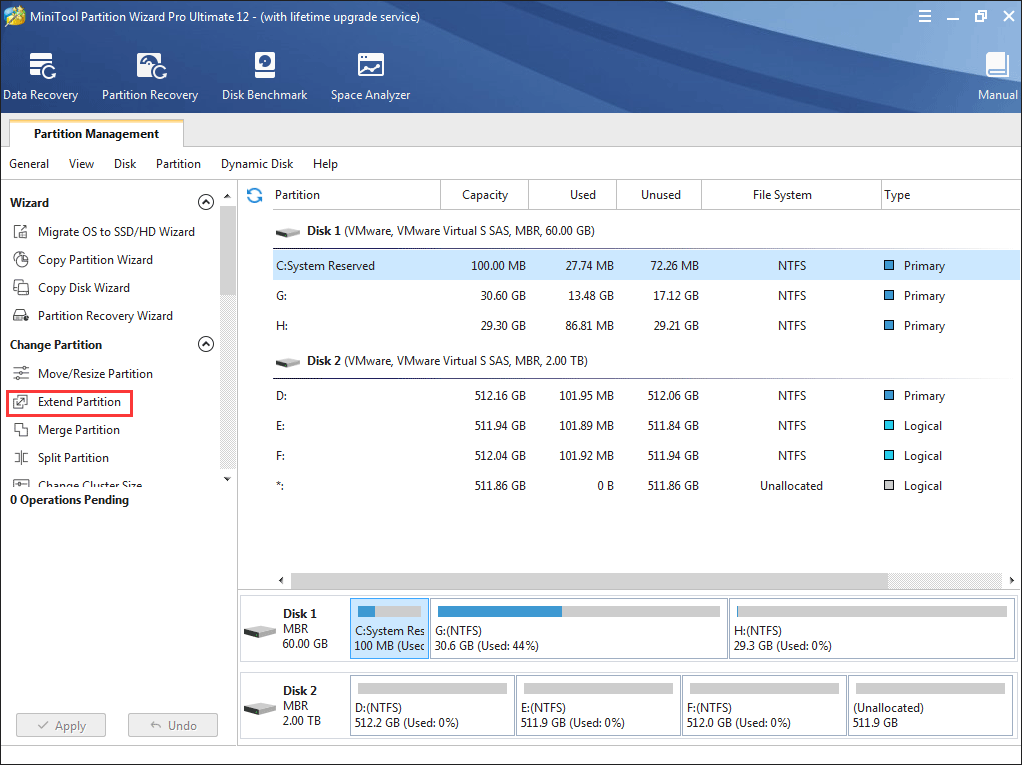Choose Merge Partition in the sidebar
1022x765 pixels.
point(79,429)
